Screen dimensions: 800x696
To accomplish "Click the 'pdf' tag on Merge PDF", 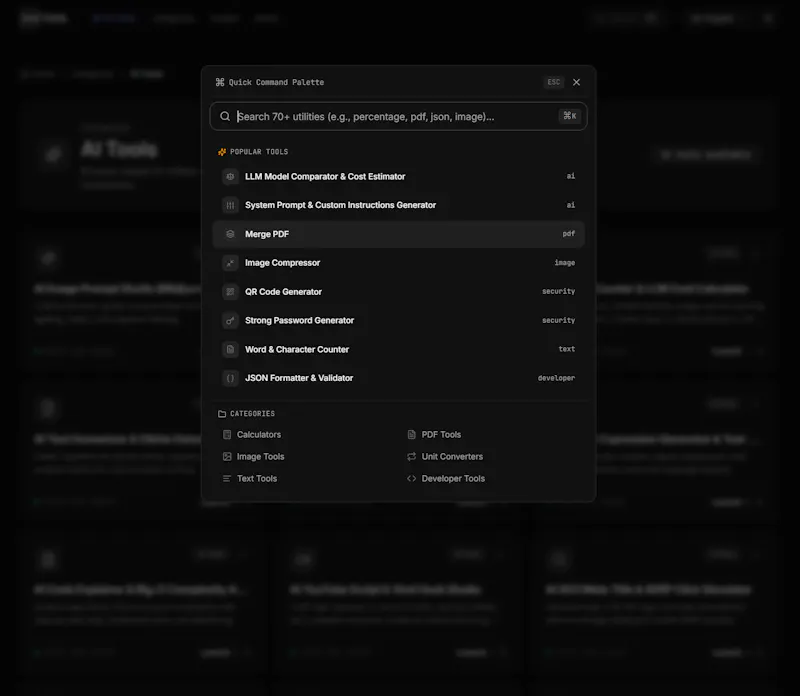I will tap(568, 234).
